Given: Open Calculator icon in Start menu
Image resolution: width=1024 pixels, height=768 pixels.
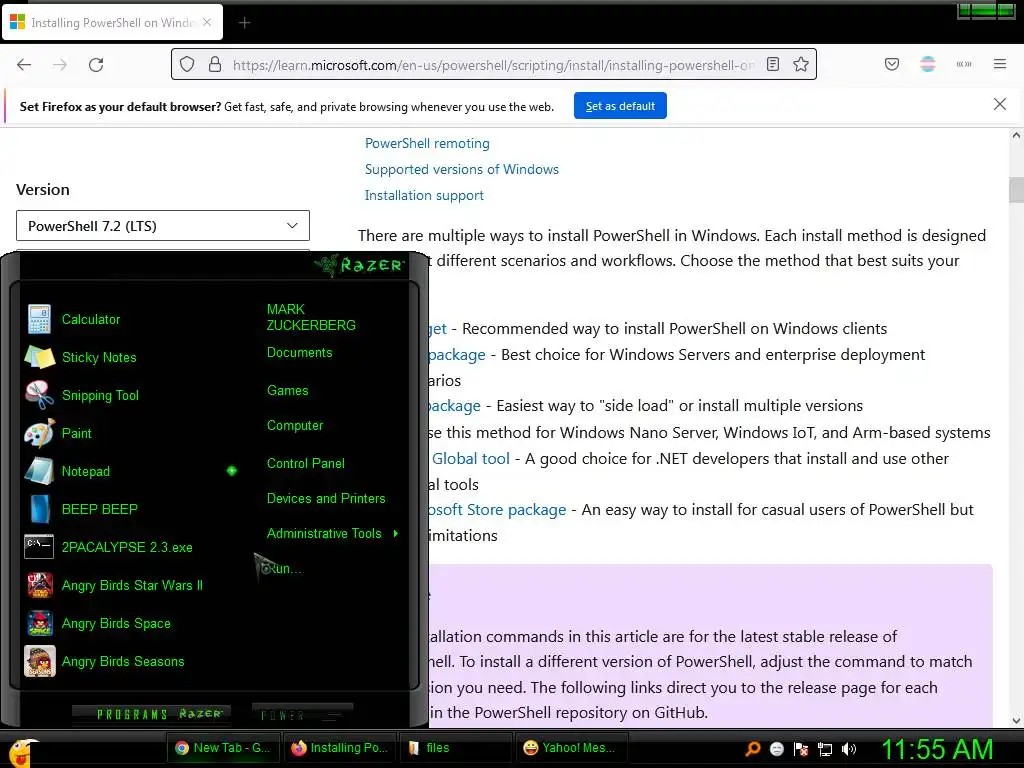Looking at the screenshot, I should [39, 319].
